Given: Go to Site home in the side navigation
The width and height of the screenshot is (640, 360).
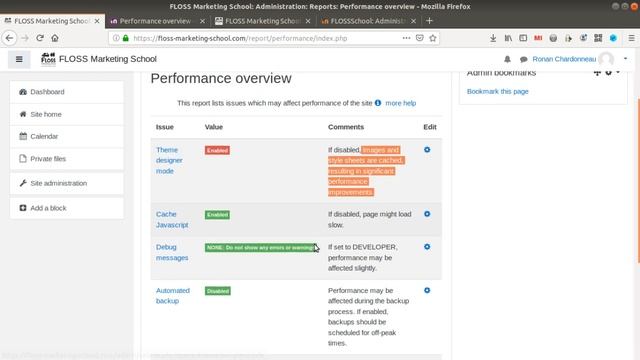Looking at the screenshot, I should click(67, 114).
